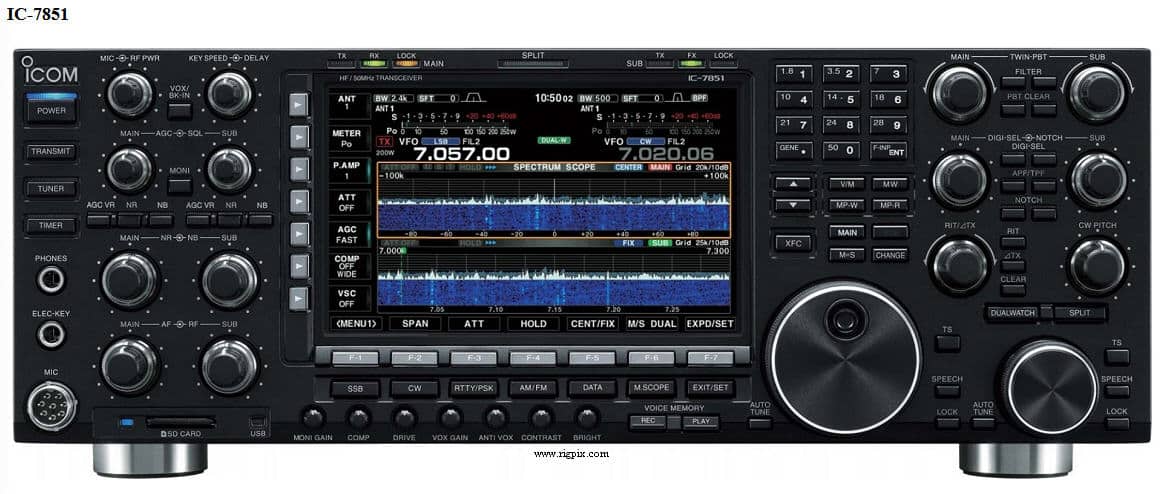This screenshot has height=494, width=1171.
Task: Tap HOLD on the spectrum scope menu
Action: 533,324
